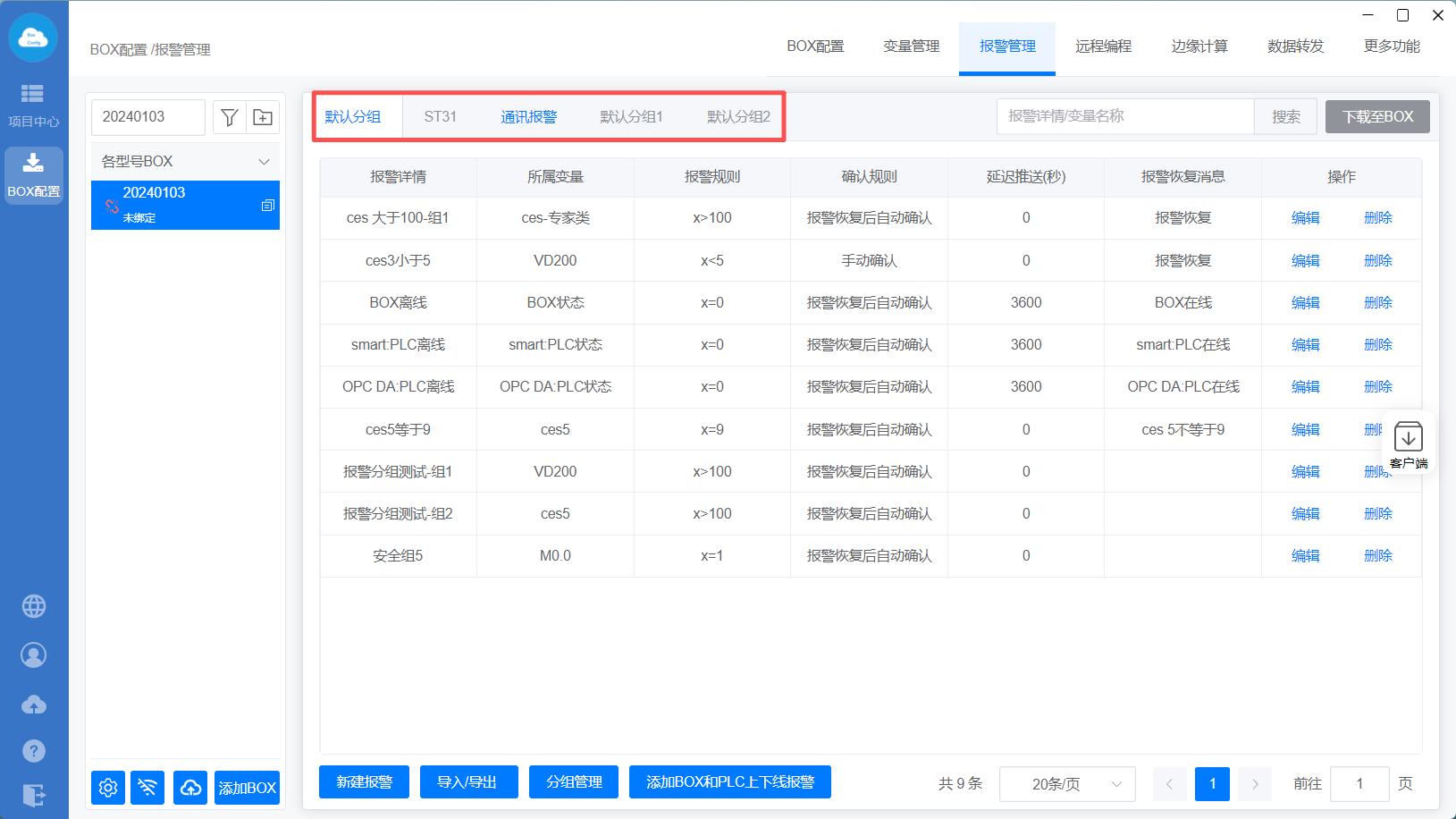Click the filter funnel icon
Screen dimensions: 1456x819
(x=230, y=117)
